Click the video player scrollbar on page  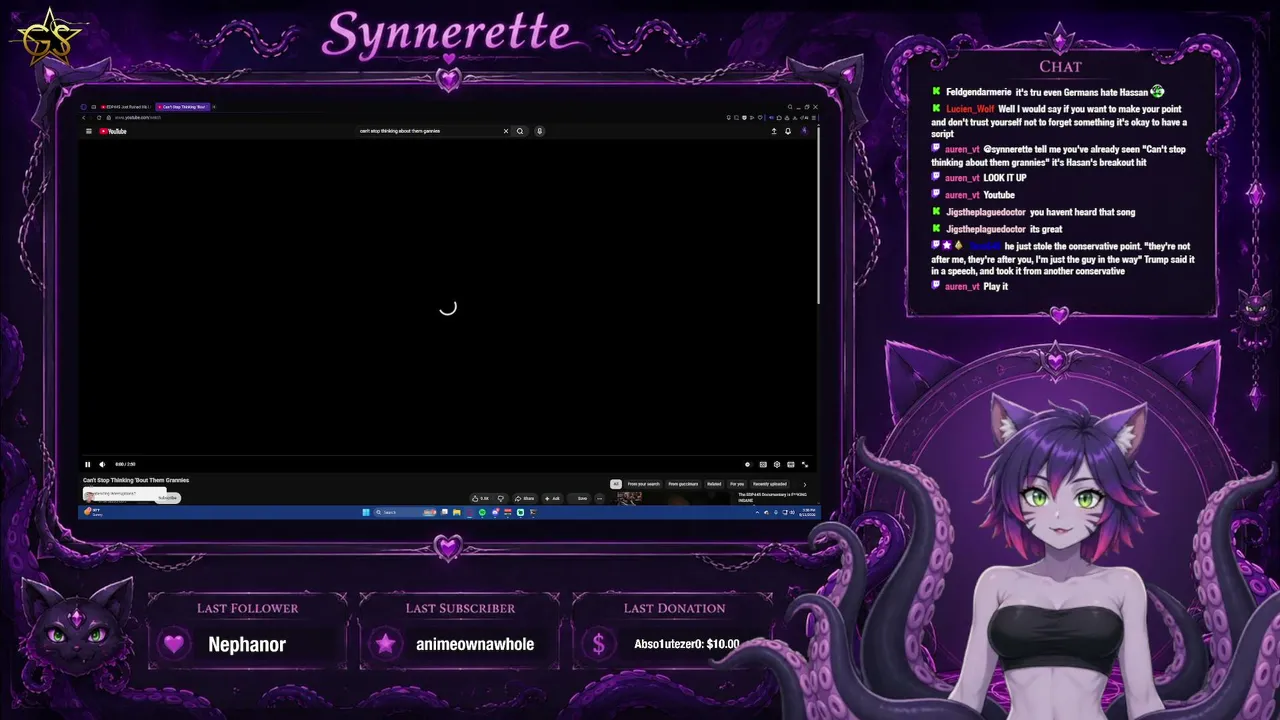pyautogui.click(x=817, y=215)
